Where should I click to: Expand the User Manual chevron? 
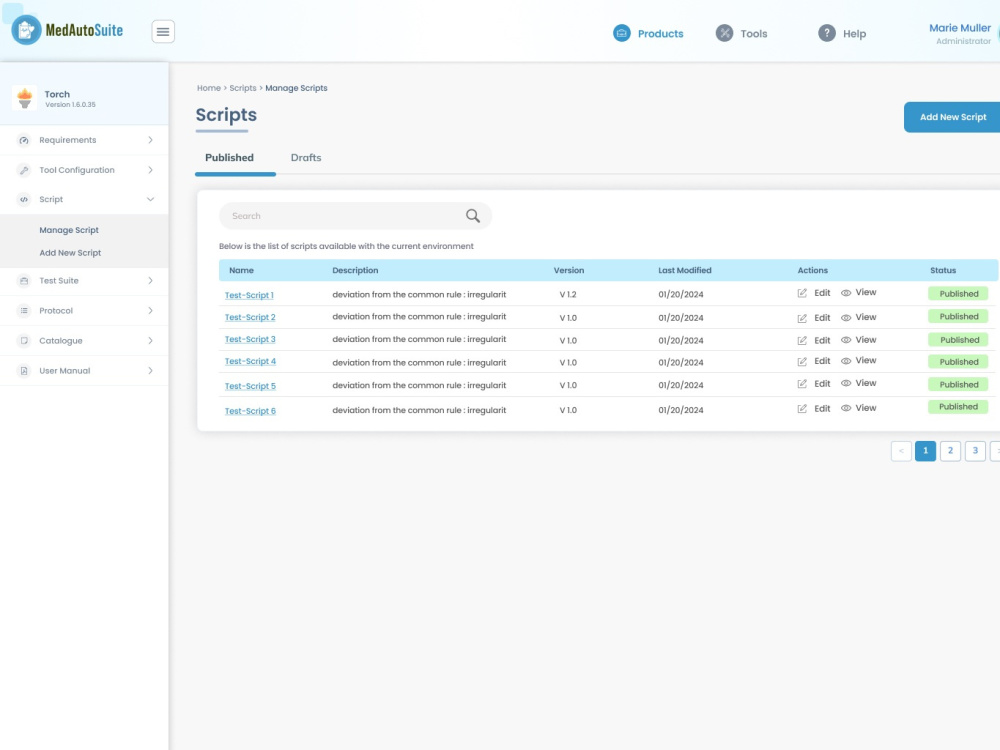[151, 371]
